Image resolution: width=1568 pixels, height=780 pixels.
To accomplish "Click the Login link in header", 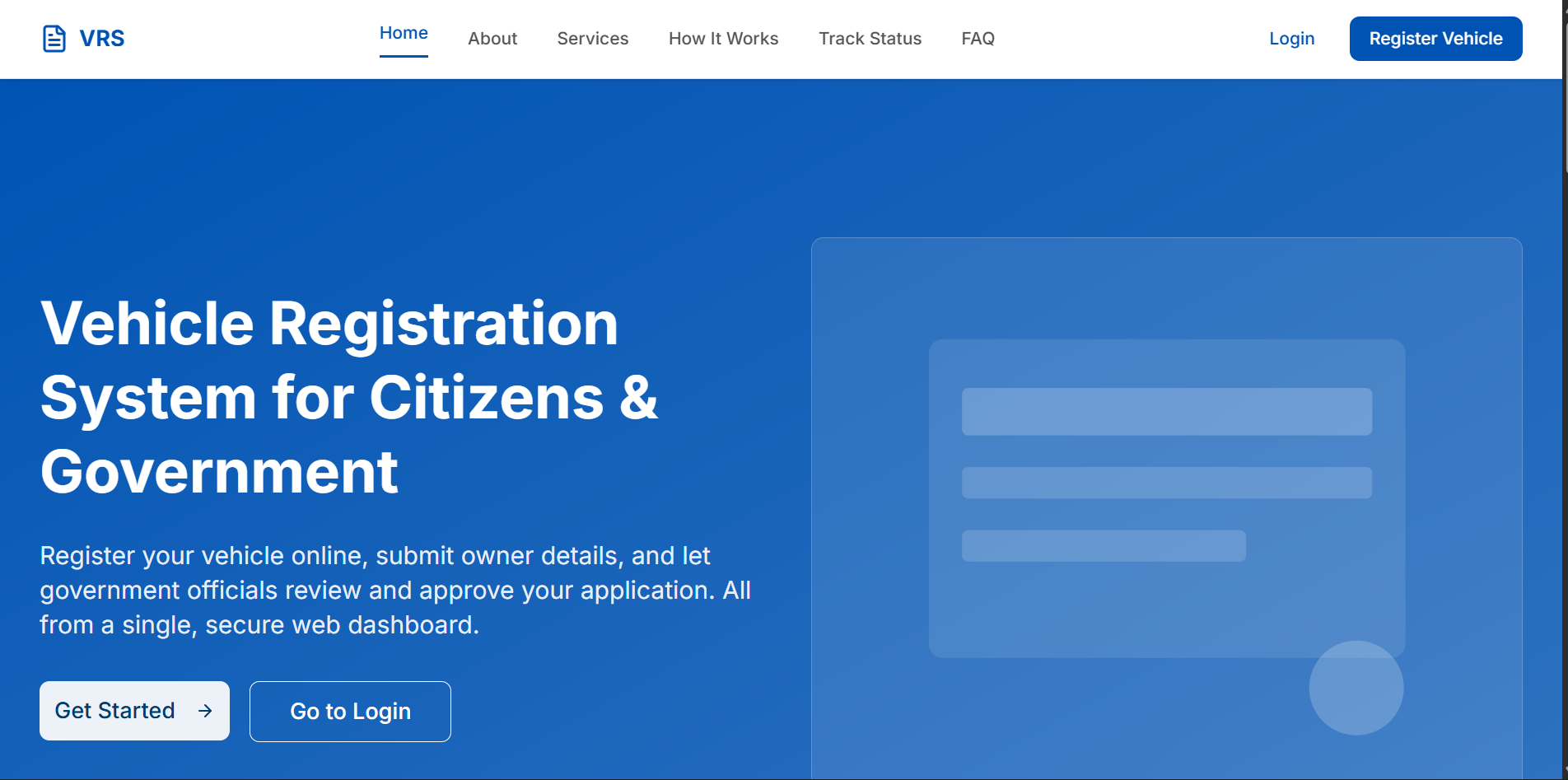I will 1291,39.
